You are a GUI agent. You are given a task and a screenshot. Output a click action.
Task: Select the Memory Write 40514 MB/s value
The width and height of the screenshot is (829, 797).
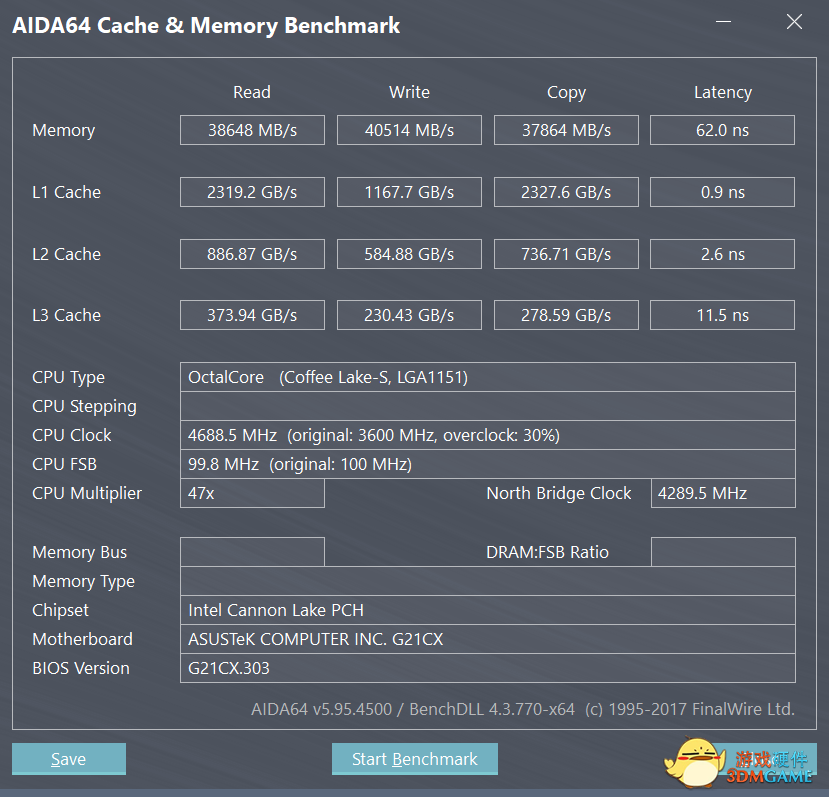tap(409, 130)
